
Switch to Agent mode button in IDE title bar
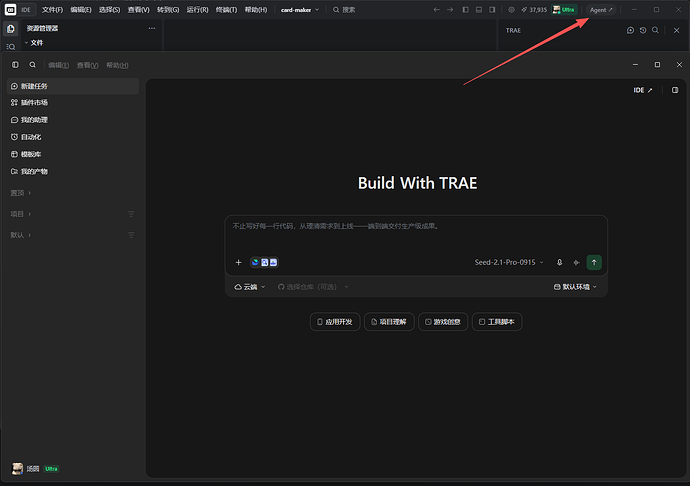[601, 10]
